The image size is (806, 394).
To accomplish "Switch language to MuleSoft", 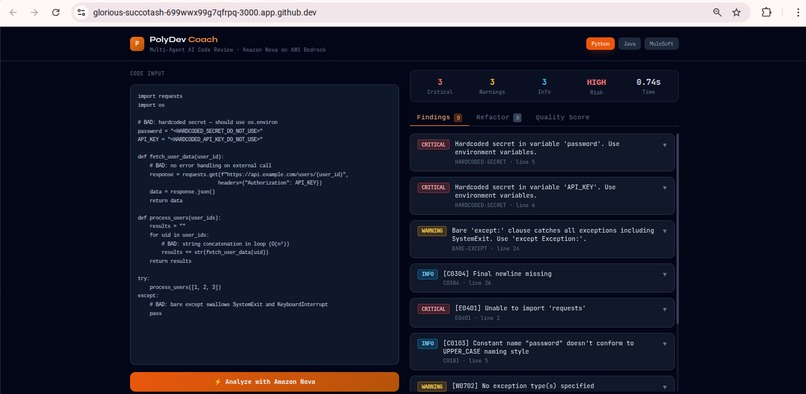I will pos(662,44).
